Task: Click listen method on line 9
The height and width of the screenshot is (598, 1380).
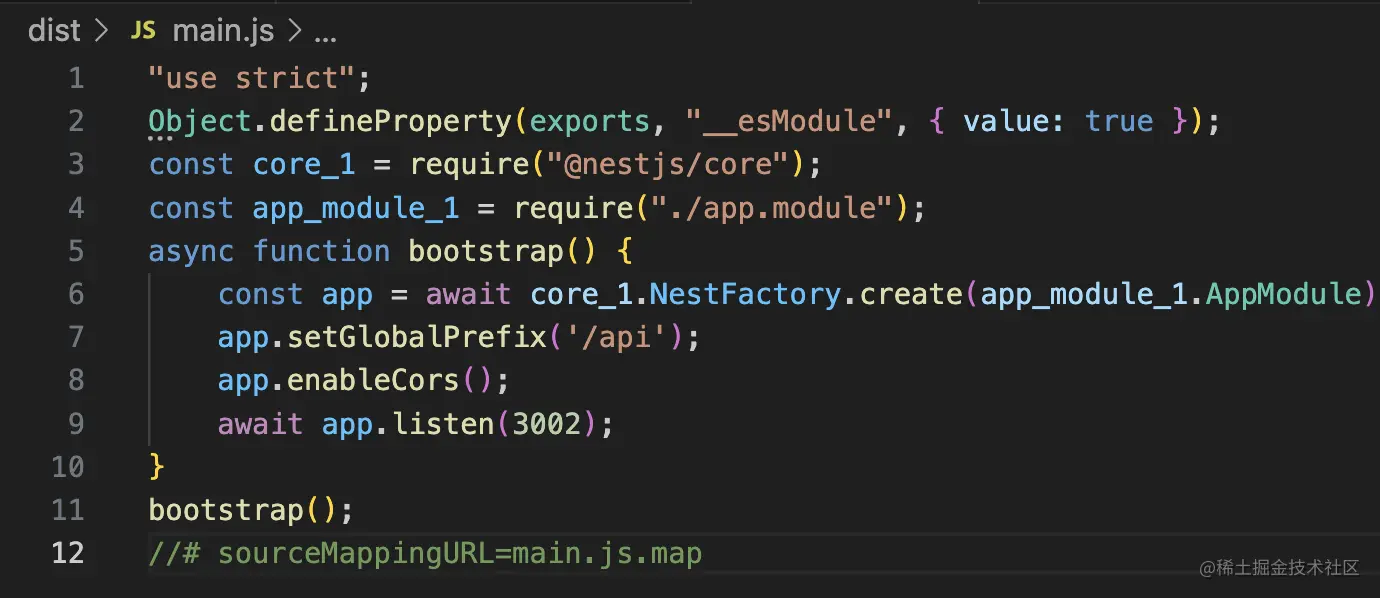Action: [443, 423]
